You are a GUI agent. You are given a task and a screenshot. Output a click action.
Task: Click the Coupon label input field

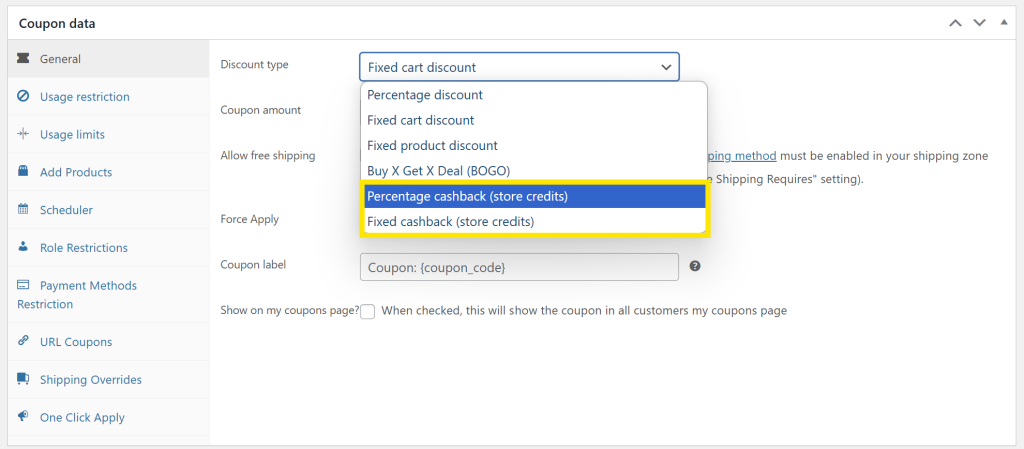pos(519,267)
